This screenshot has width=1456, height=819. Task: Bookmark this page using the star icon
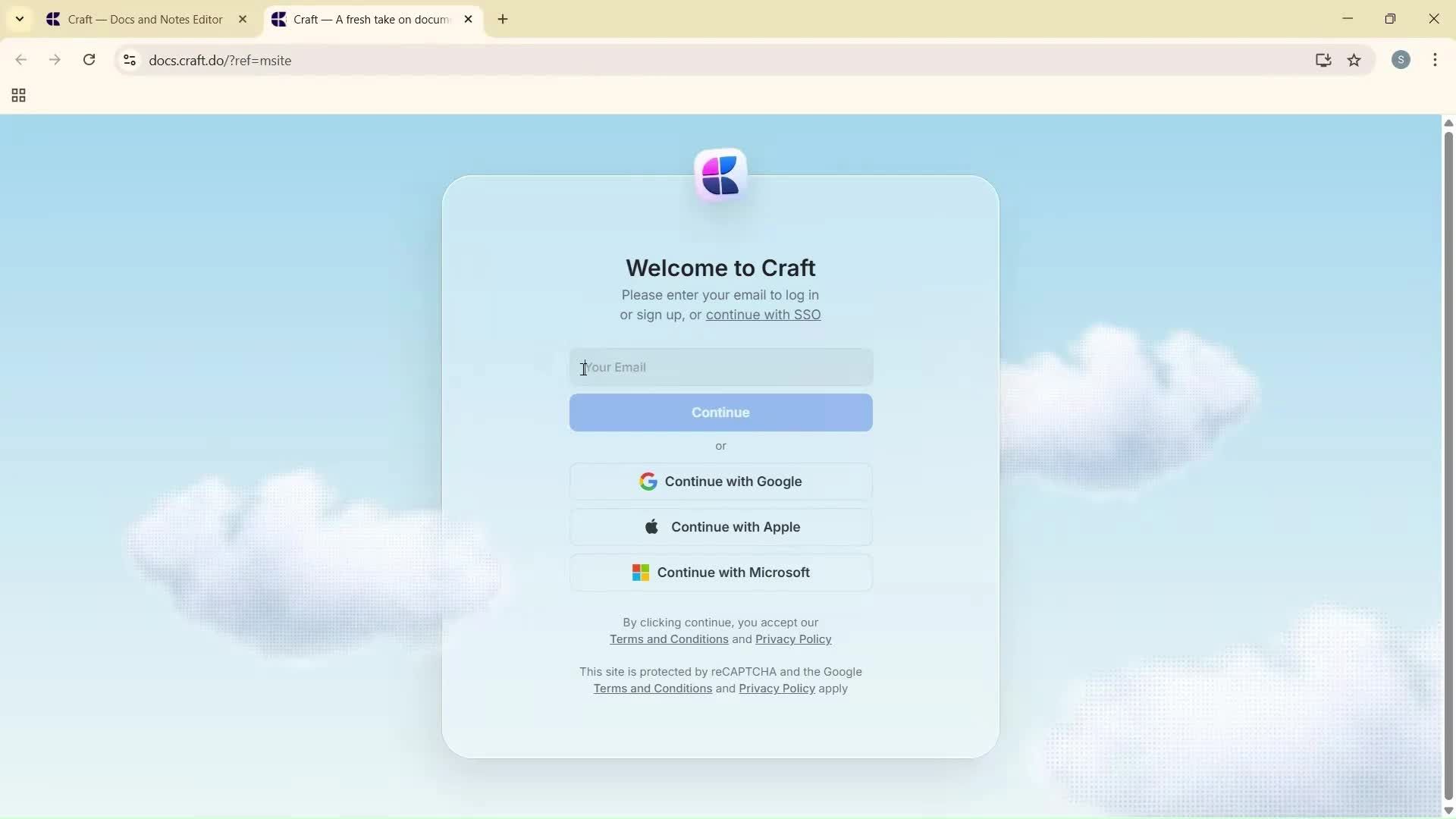[1355, 61]
